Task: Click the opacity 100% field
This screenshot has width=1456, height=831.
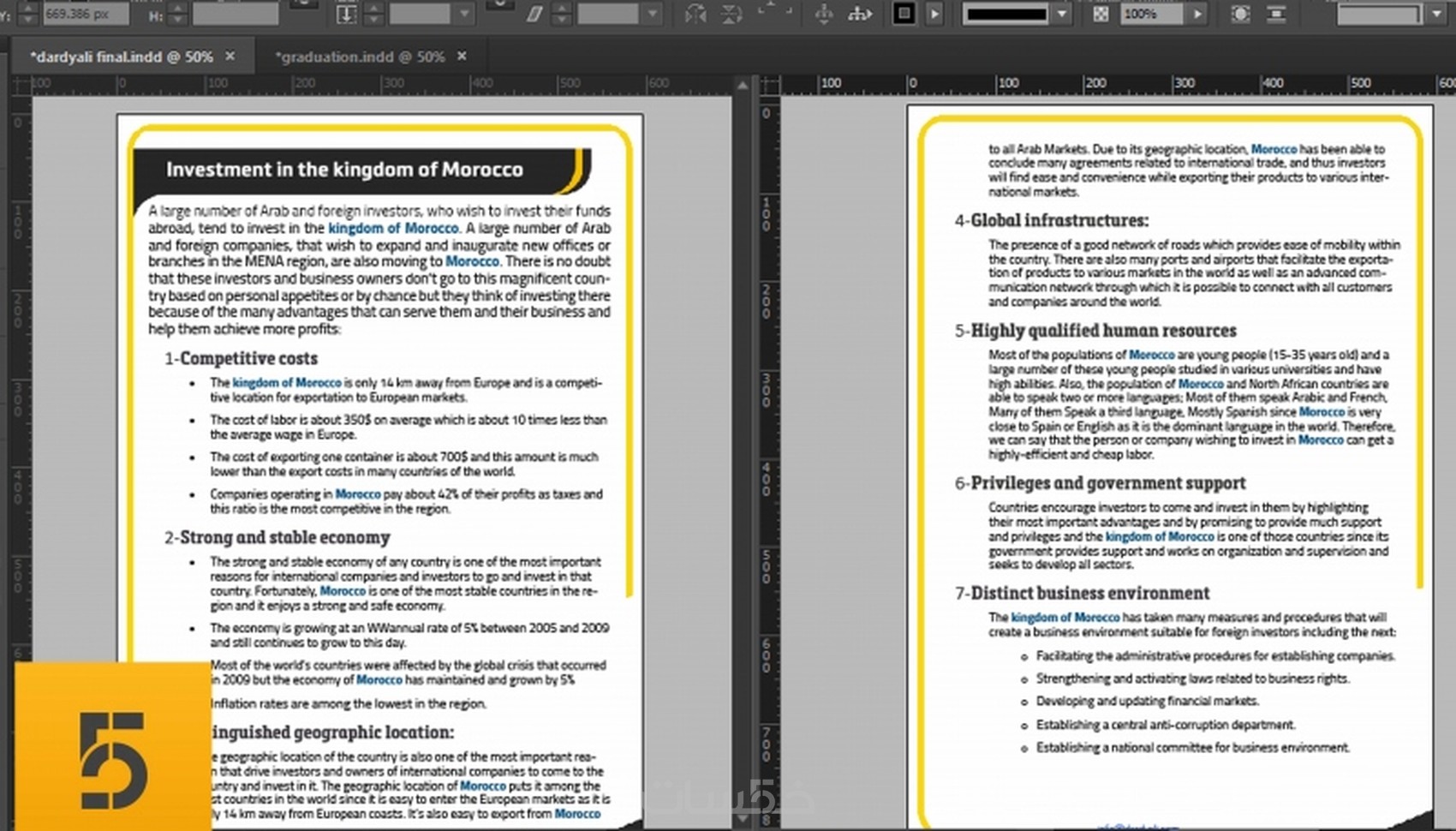Action: (1152, 14)
